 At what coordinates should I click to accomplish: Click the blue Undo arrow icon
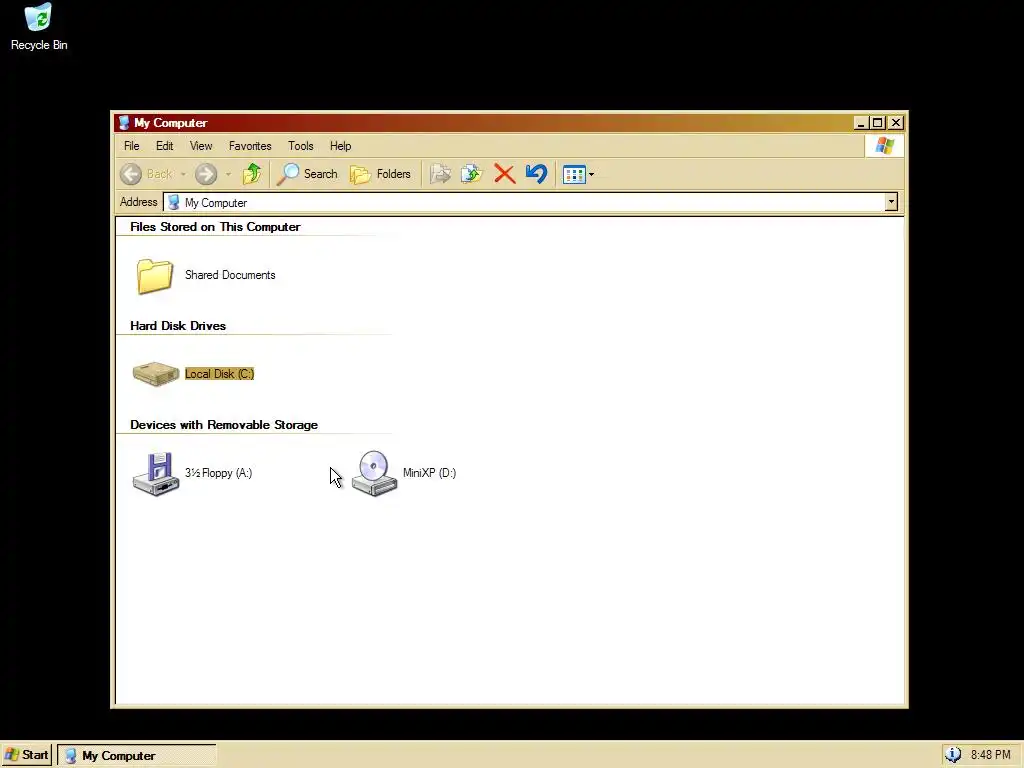pyautogui.click(x=536, y=174)
